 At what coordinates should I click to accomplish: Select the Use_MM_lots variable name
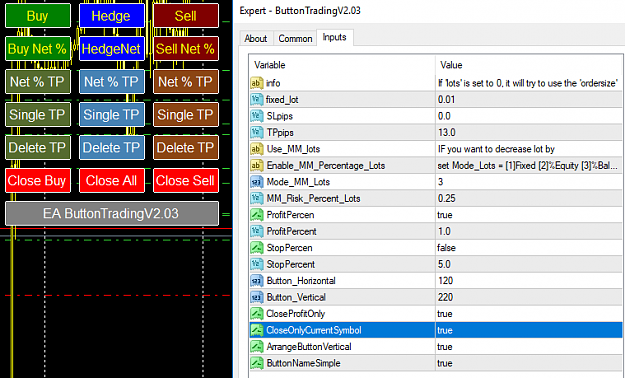(293, 149)
